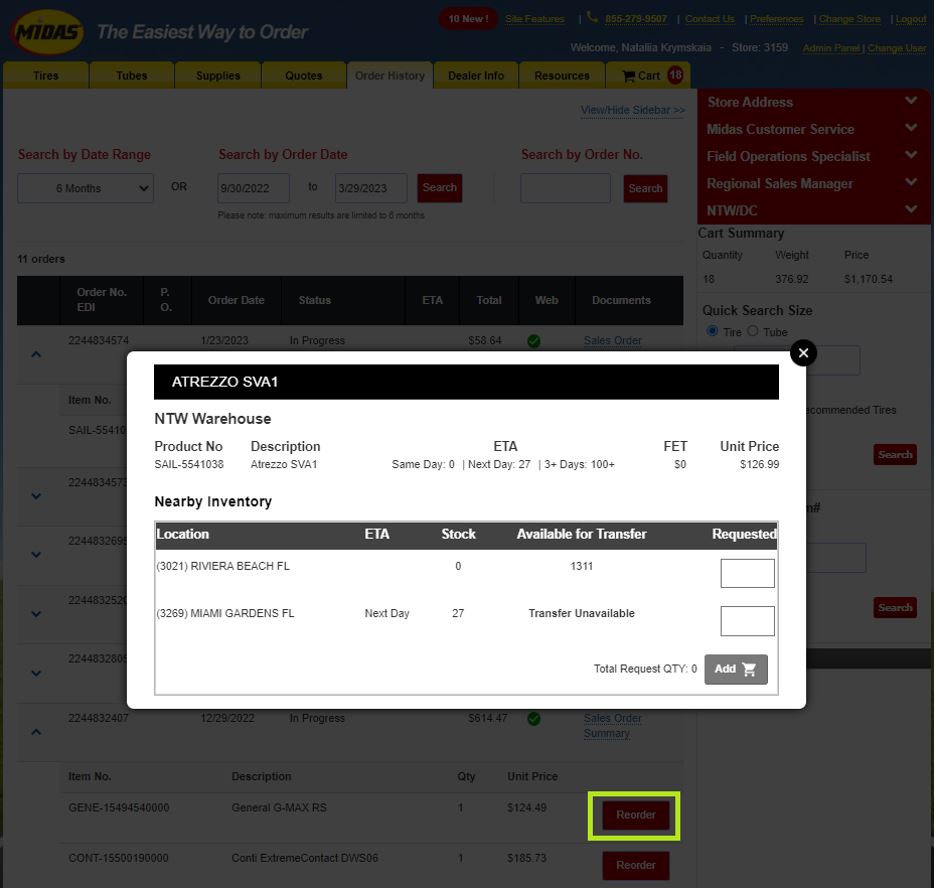Open the Site Features link
Screen dimensions: 936x889
(x=534, y=19)
